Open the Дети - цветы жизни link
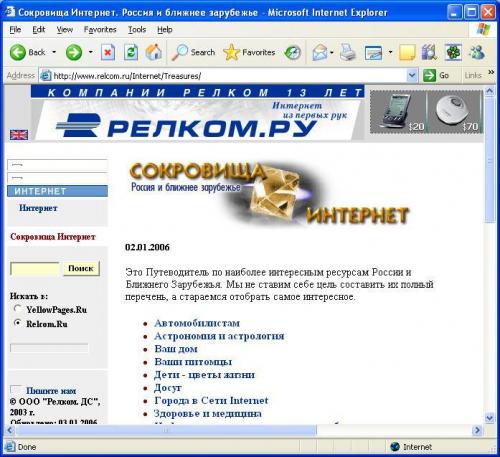 tap(204, 375)
